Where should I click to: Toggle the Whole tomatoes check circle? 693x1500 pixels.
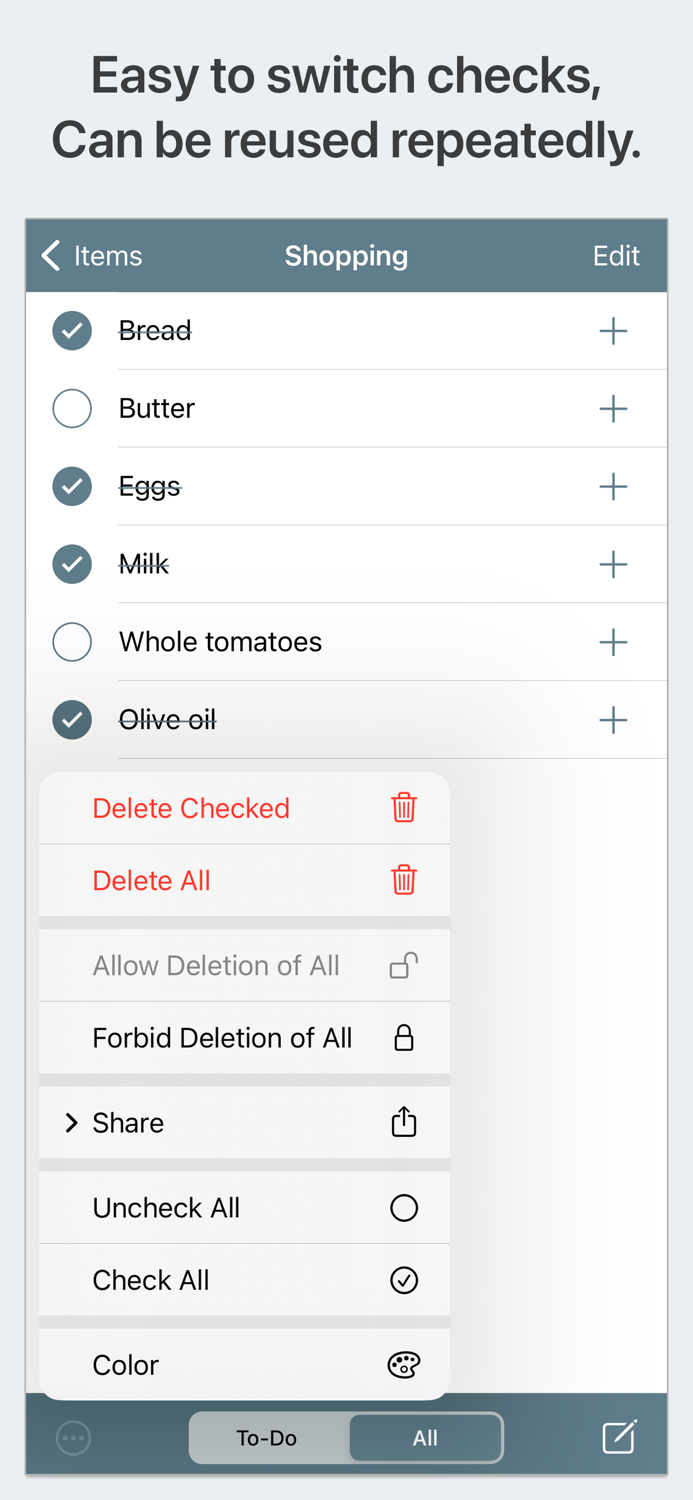(71, 642)
